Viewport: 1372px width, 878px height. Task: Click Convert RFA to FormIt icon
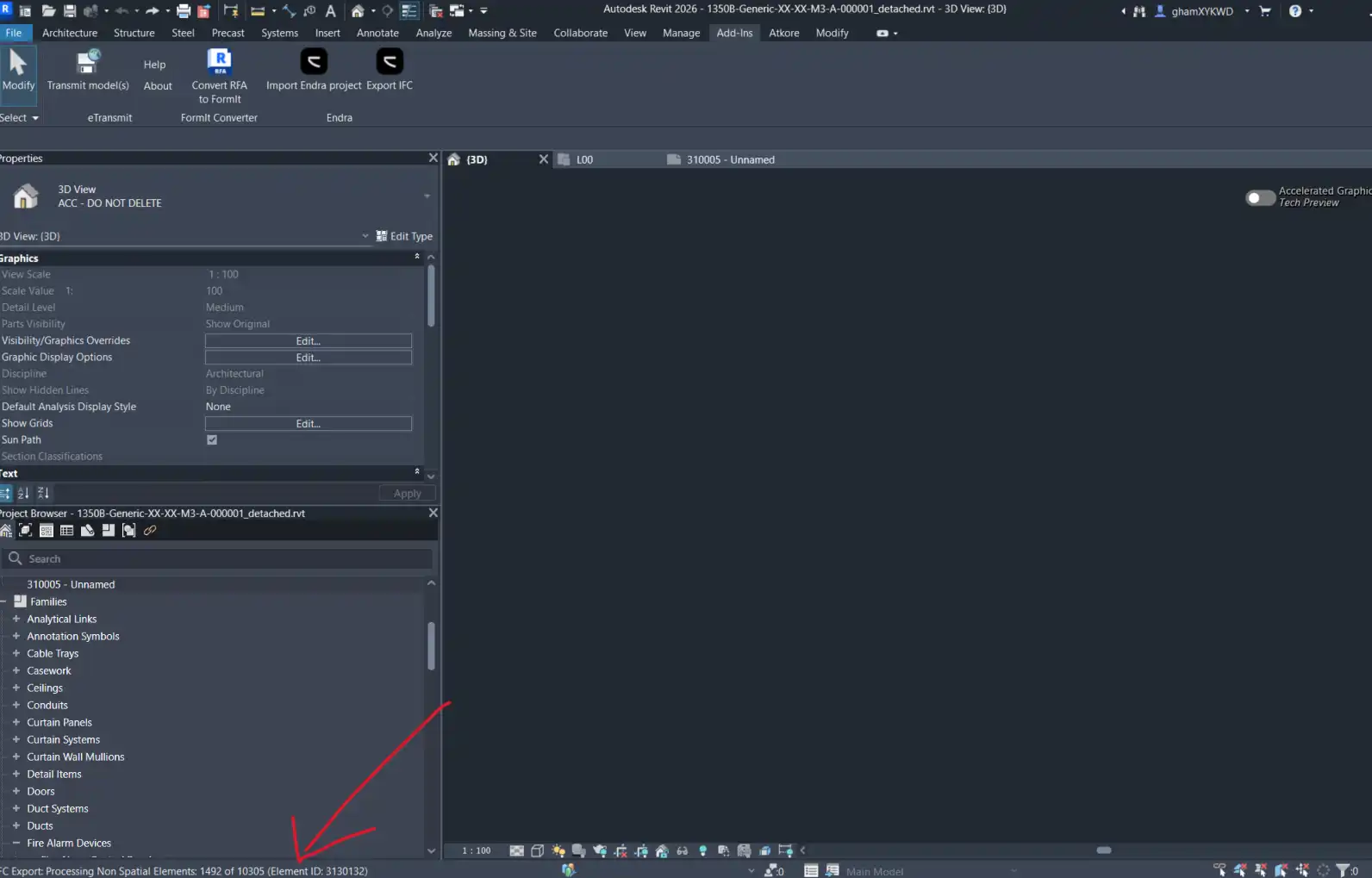coord(219,62)
